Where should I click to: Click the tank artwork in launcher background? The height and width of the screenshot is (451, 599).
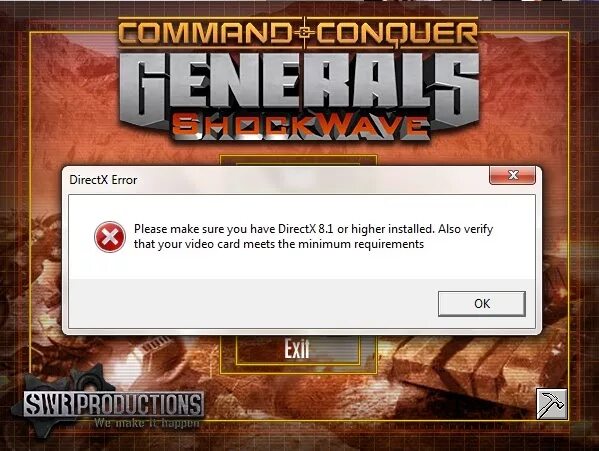pyautogui.click(x=470, y=367)
